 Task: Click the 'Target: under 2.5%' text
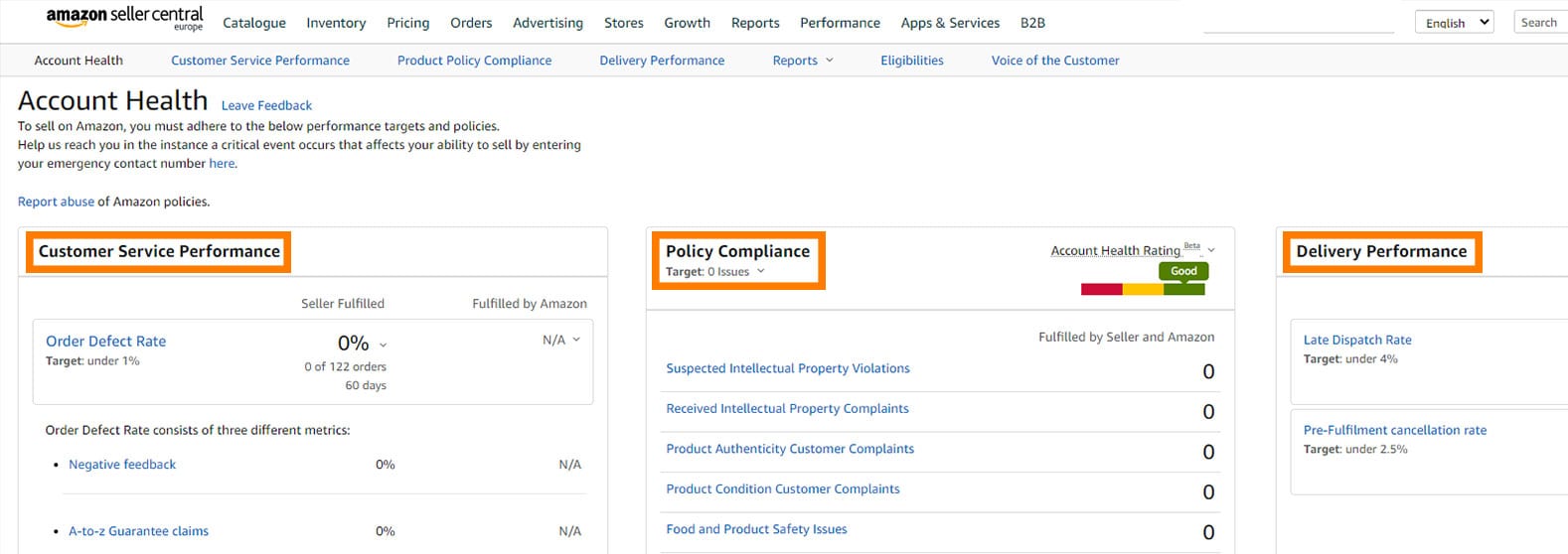coord(1355,450)
